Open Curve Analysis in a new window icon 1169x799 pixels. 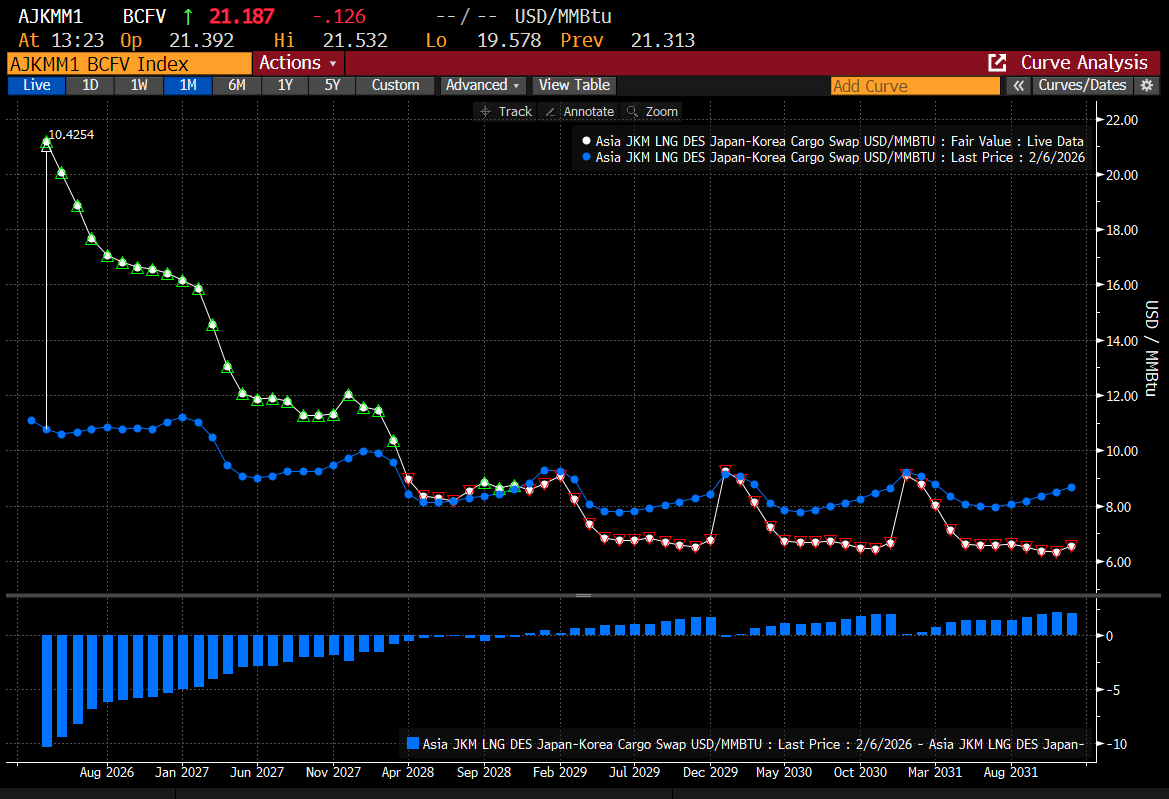click(x=997, y=63)
